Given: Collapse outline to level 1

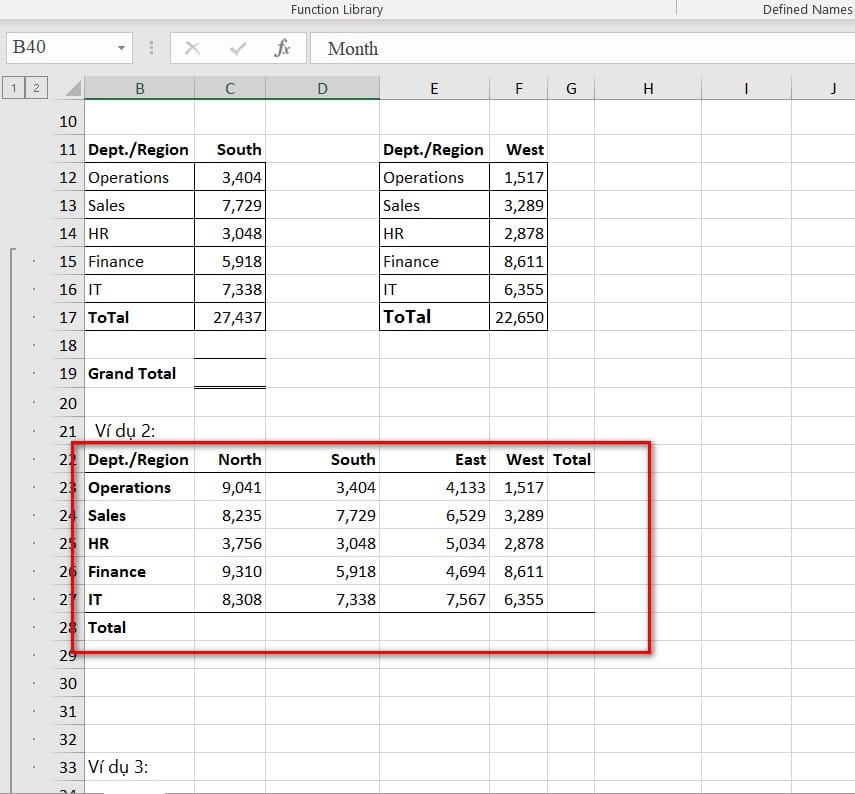Looking at the screenshot, I should click(x=14, y=88).
